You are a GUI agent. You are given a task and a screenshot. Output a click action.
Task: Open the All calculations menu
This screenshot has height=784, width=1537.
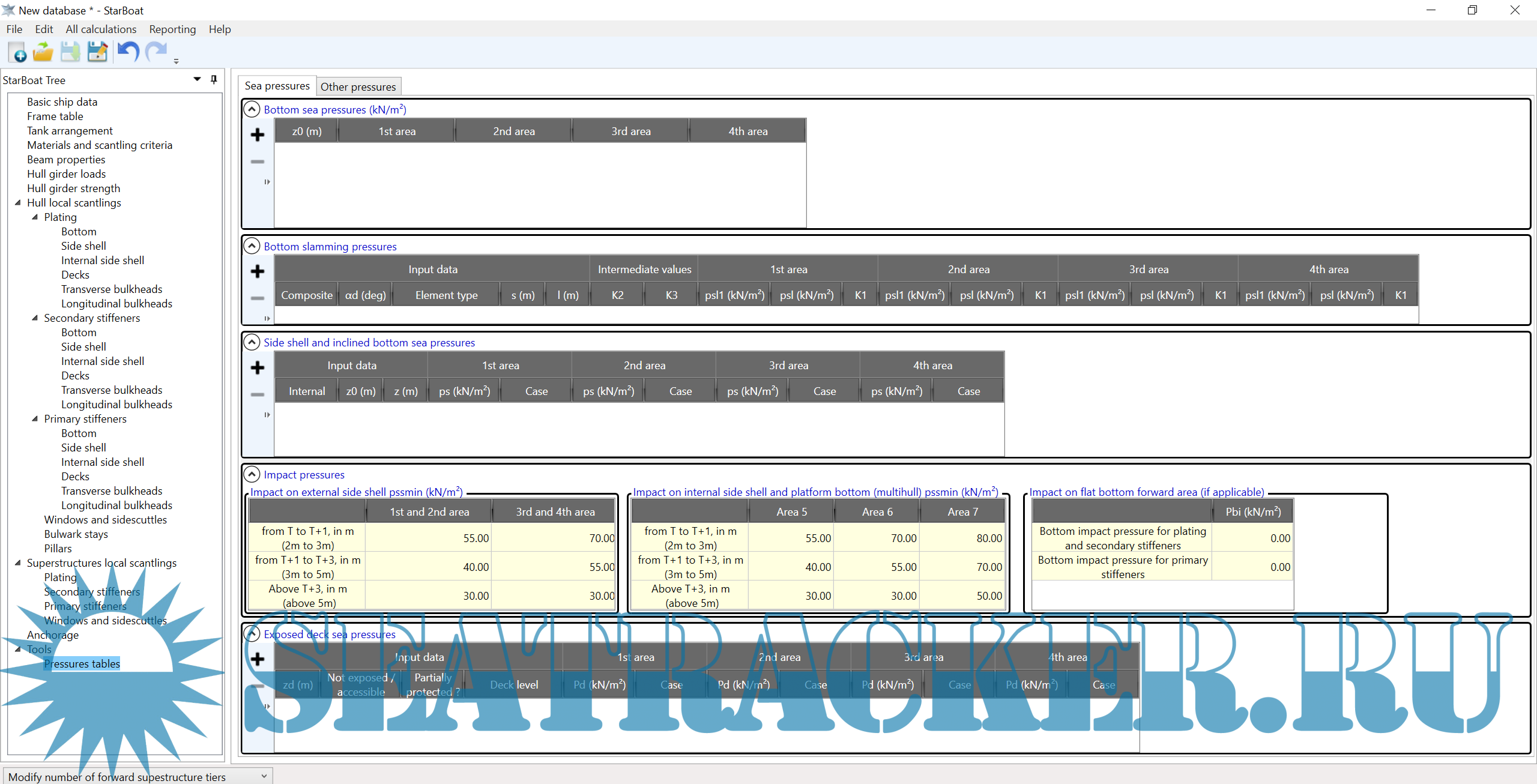101,29
